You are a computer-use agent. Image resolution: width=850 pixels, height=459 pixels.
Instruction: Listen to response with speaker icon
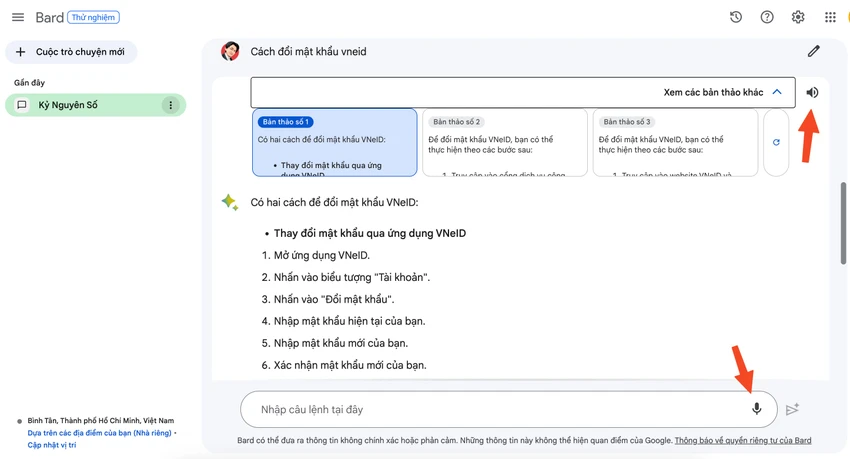tap(812, 92)
